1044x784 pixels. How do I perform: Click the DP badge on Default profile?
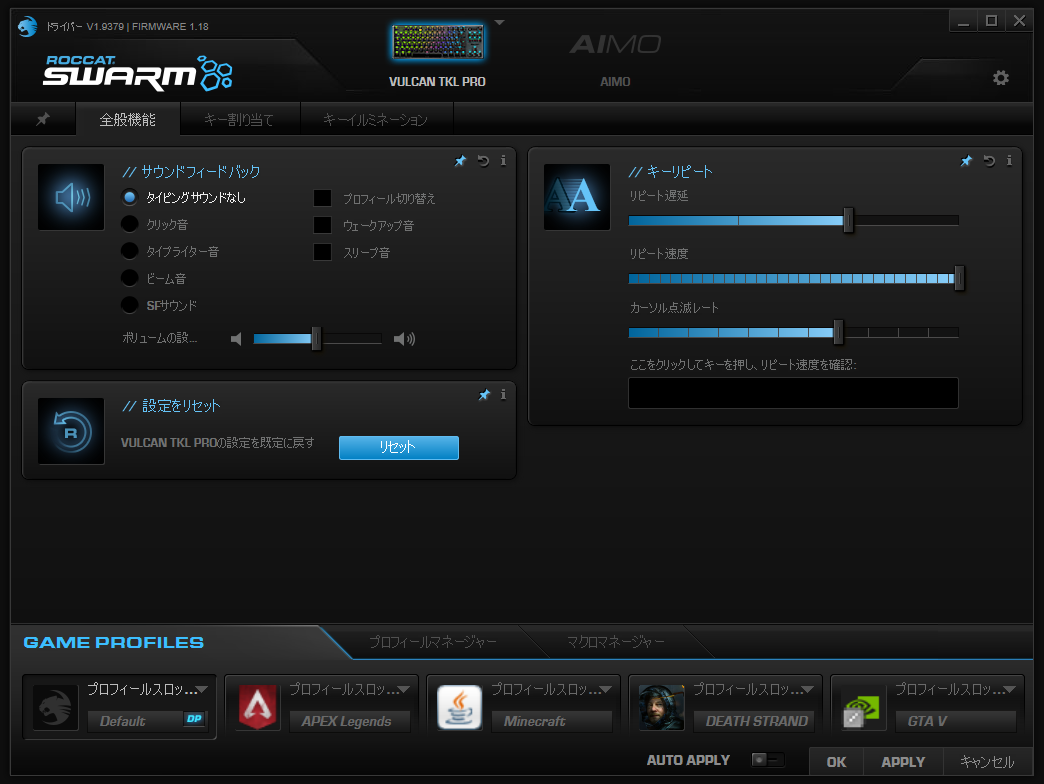194,719
